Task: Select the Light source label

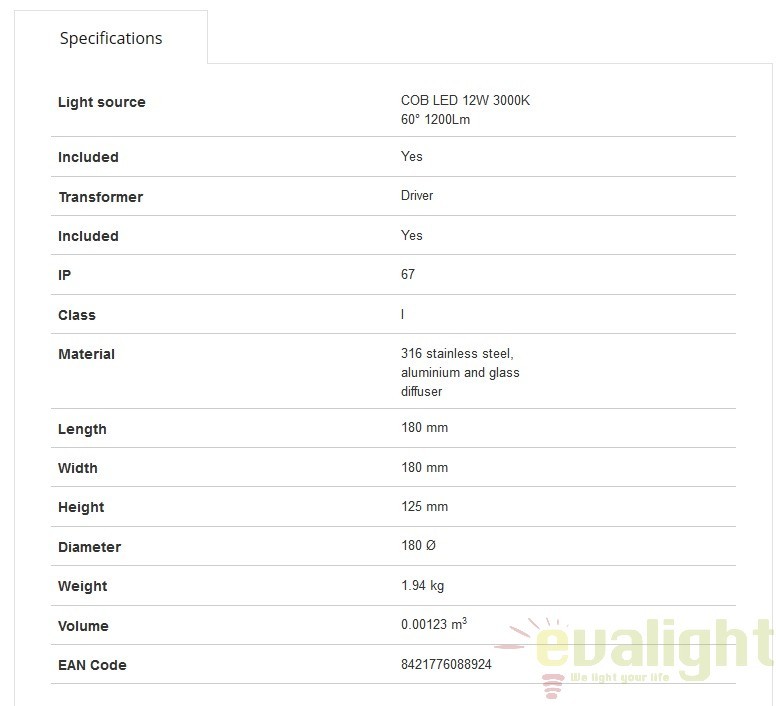Action: (101, 102)
